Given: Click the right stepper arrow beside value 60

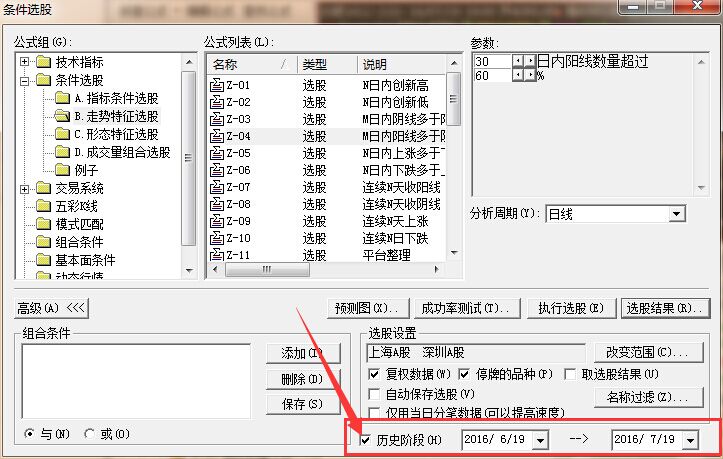Looking at the screenshot, I should [x=530, y=75].
